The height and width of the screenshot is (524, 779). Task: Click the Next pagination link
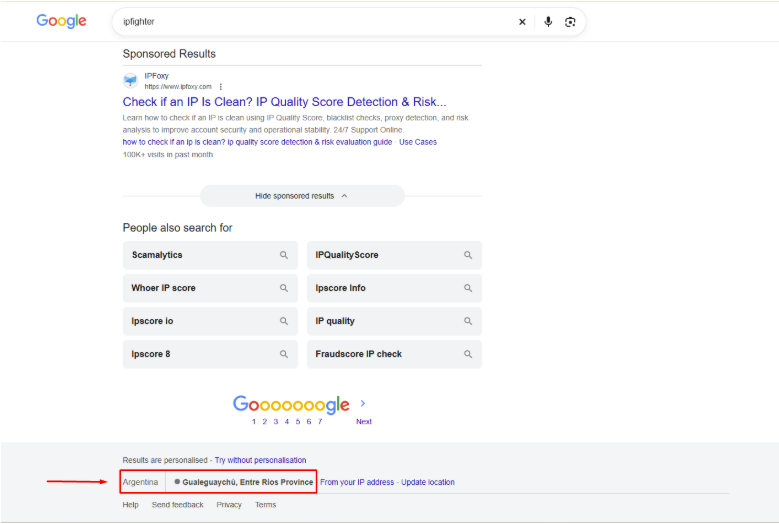coord(364,422)
